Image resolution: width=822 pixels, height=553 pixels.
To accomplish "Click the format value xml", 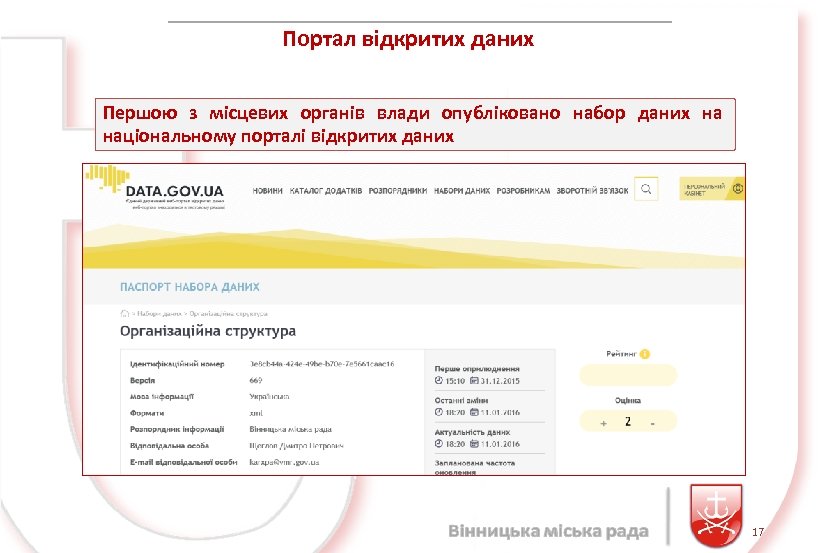I will [x=256, y=413].
